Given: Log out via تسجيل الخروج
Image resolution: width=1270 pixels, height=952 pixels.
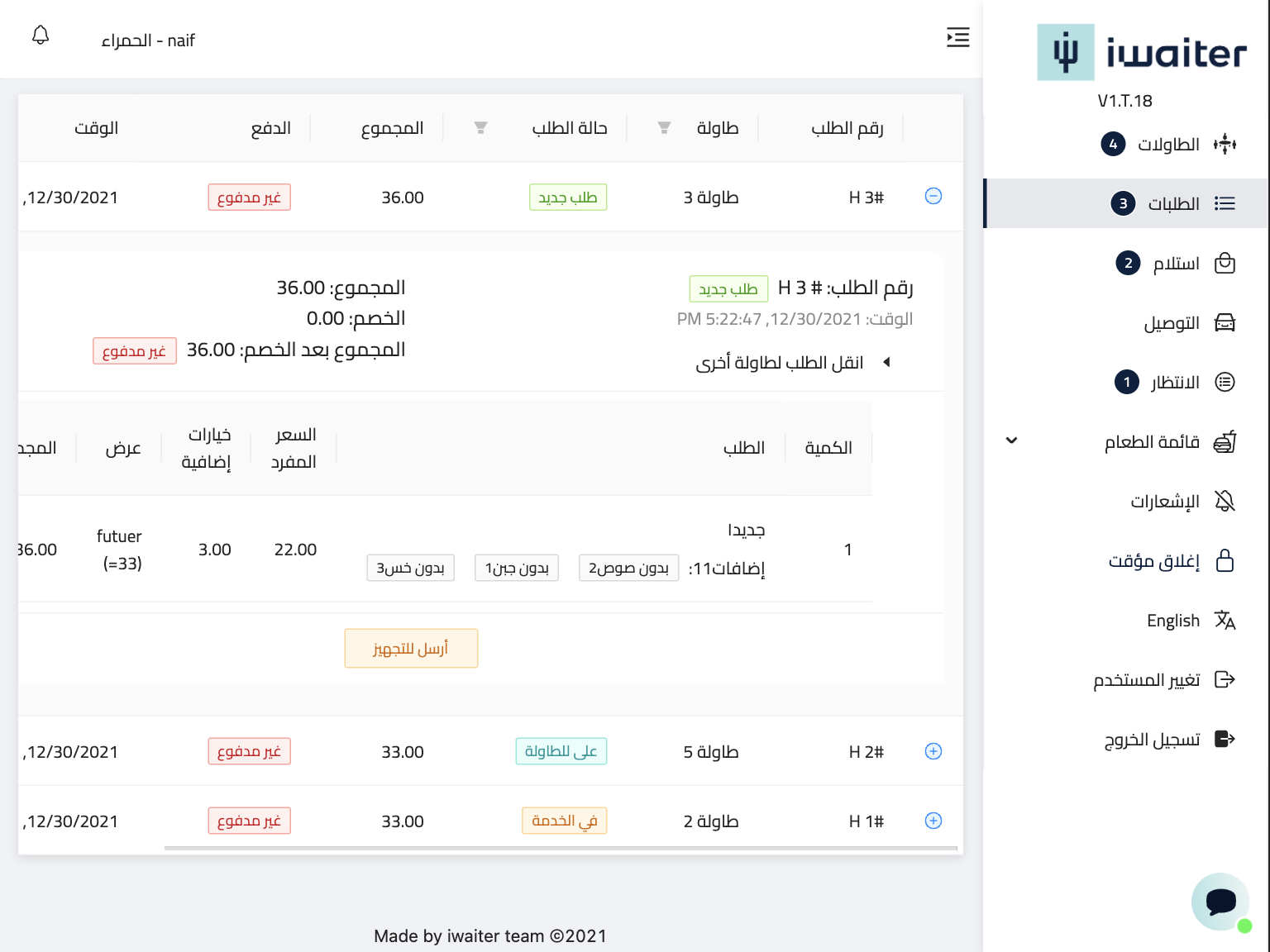Looking at the screenshot, I should [1152, 739].
